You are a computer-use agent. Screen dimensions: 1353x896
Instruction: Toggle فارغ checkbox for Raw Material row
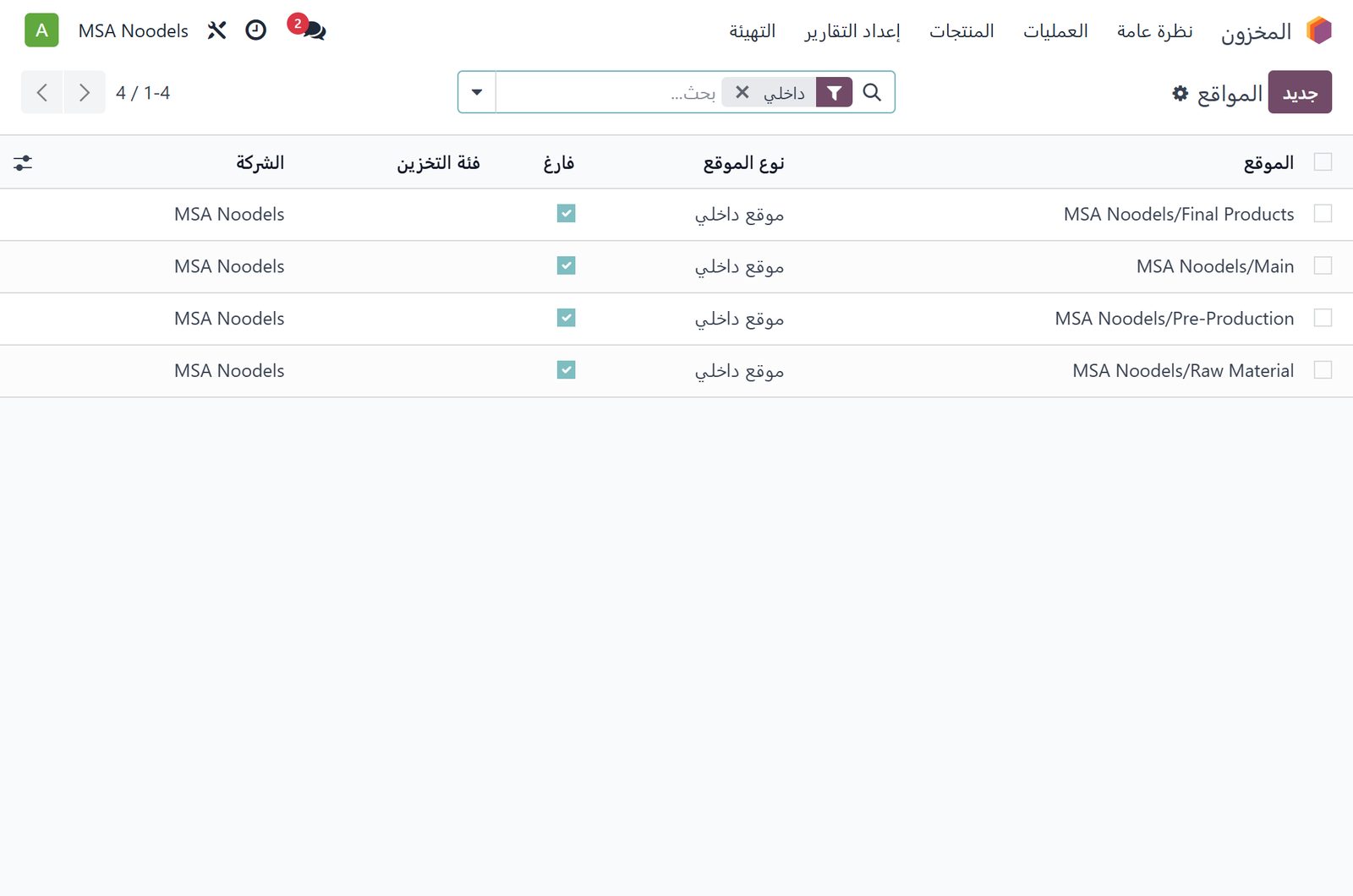click(566, 370)
